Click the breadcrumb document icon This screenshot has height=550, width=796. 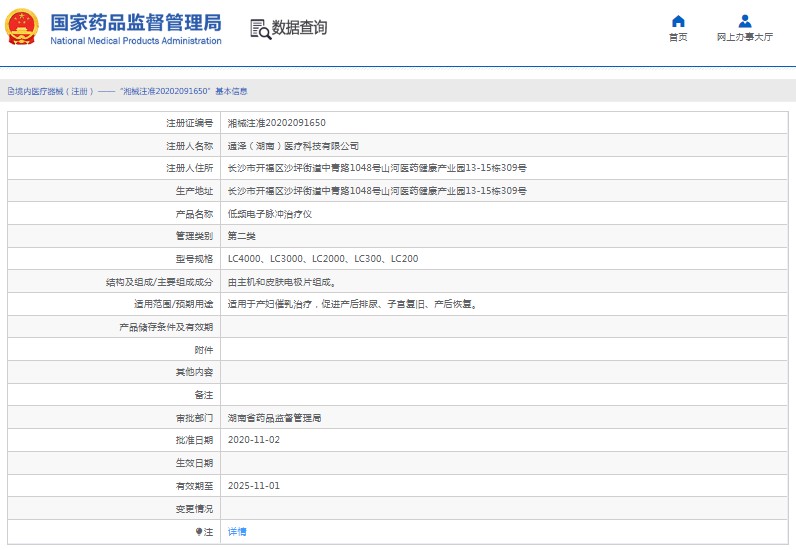tap(10, 91)
